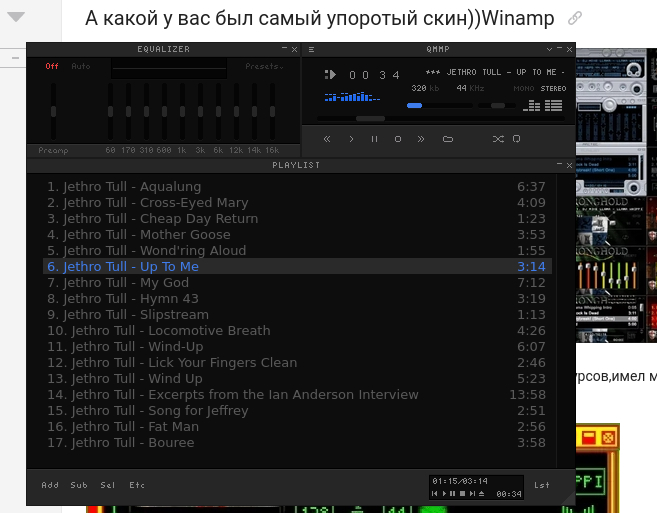Click the Preamp slider in equalizer

point(53,111)
